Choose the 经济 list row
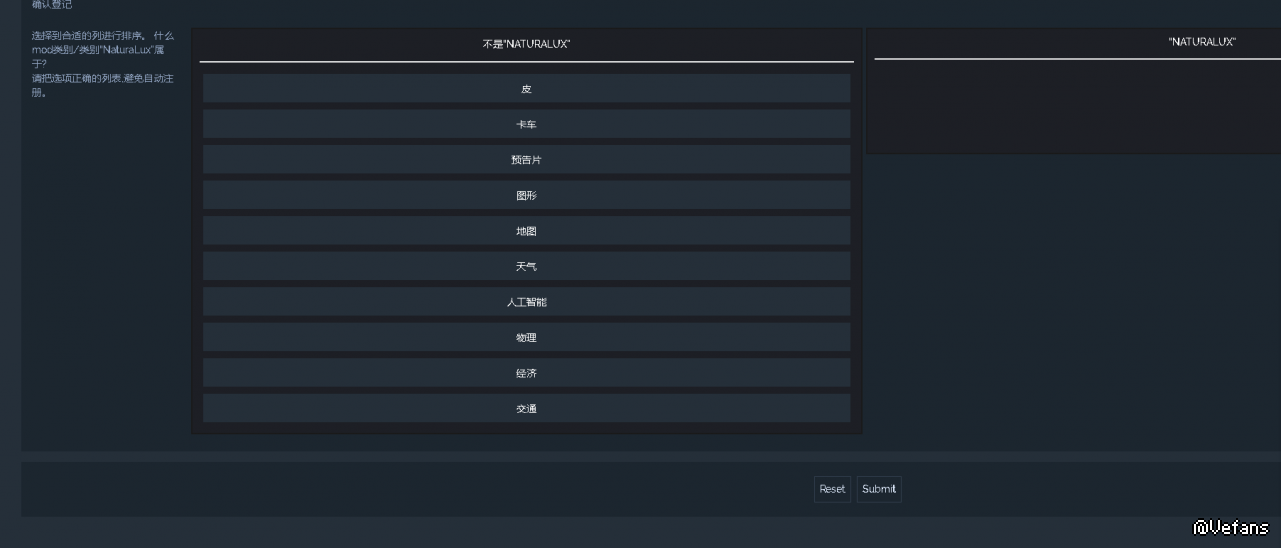This screenshot has height=548, width=1281. tap(526, 373)
